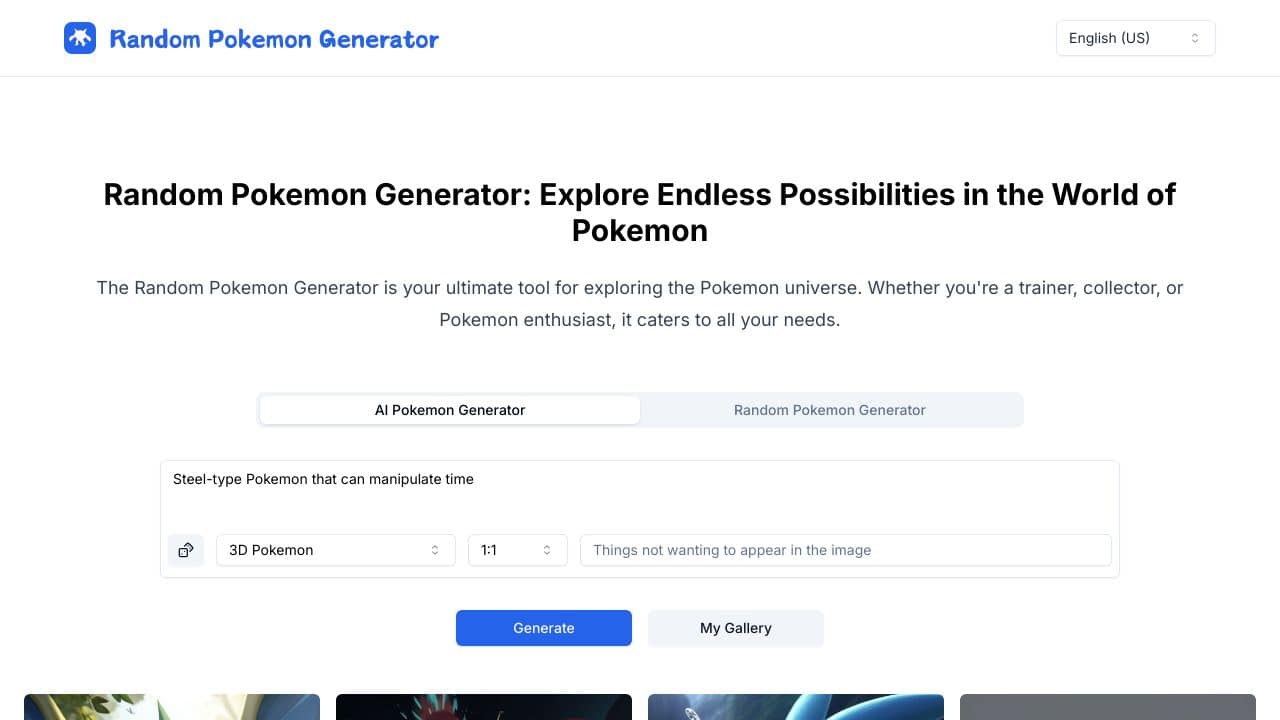Screen dimensions: 1280x720
Task: Open the English (US) language dropdown
Action: click(x=1135, y=38)
